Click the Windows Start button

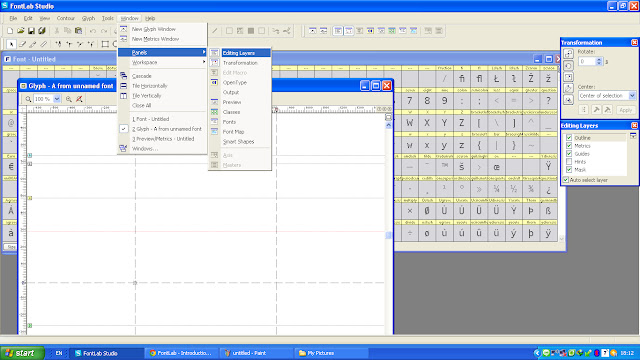tap(22, 353)
